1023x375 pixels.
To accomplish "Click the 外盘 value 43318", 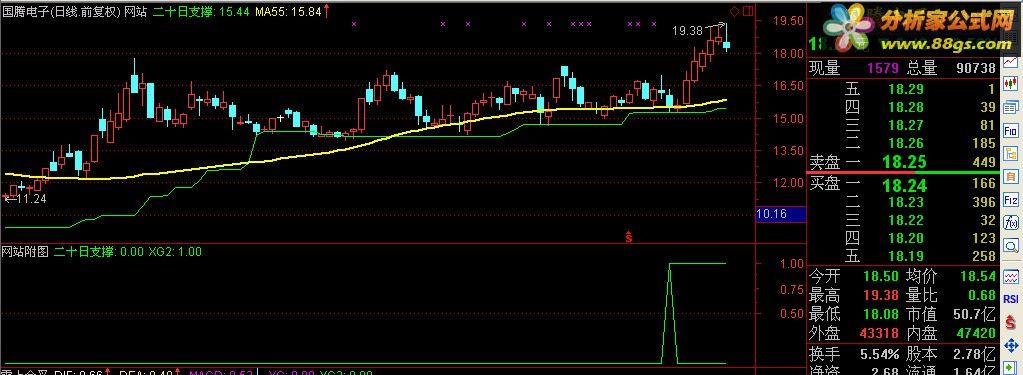I will [x=880, y=333].
